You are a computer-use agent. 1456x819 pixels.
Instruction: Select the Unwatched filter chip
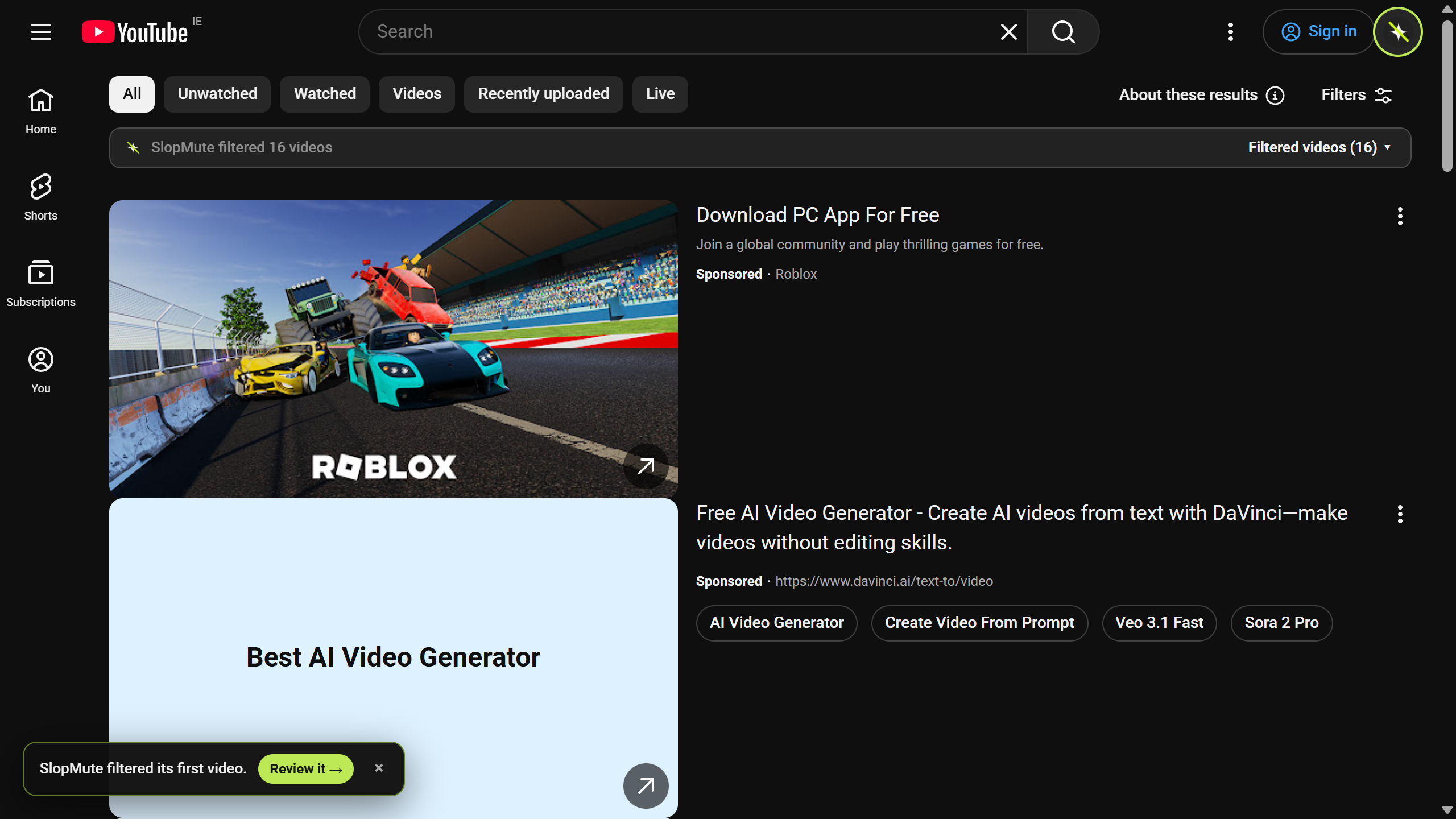click(217, 94)
